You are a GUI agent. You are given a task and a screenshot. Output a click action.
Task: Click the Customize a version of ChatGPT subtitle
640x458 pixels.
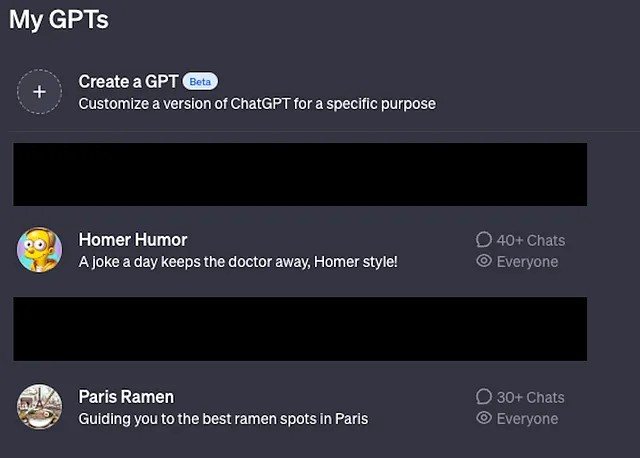[257, 104]
